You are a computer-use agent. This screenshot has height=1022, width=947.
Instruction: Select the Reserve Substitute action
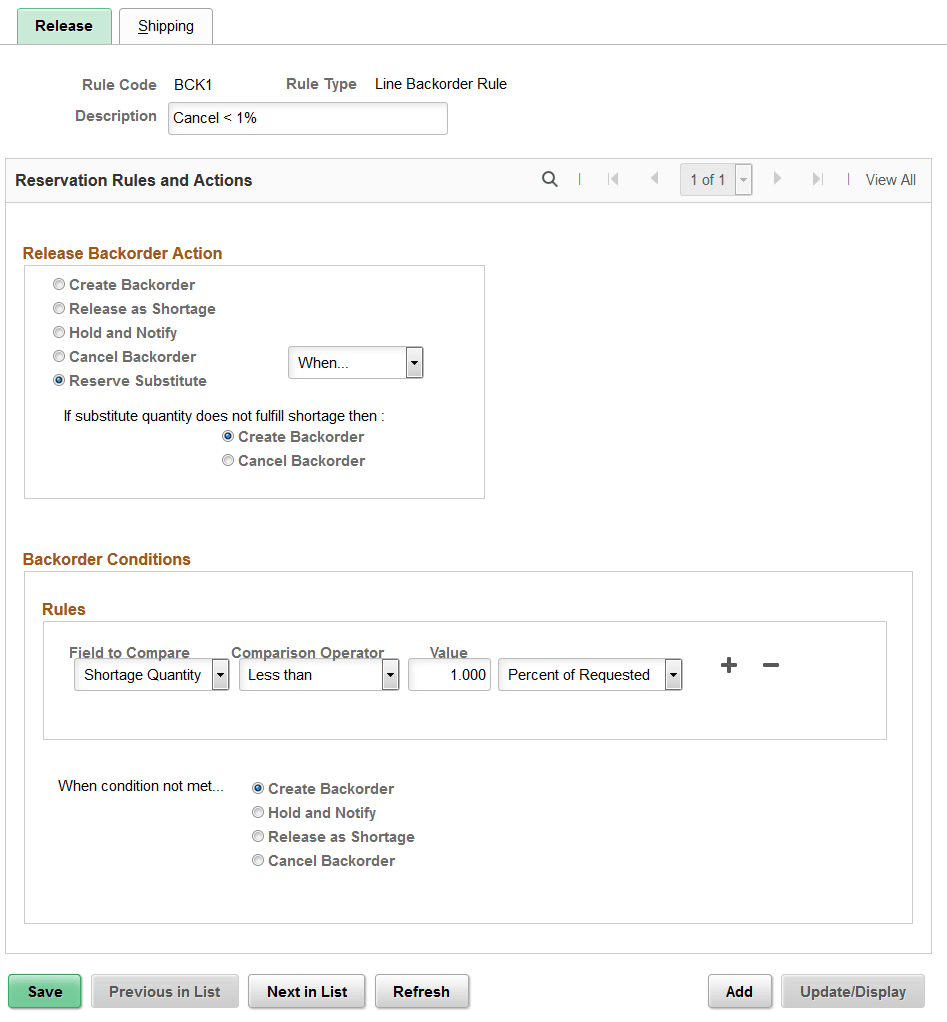coord(58,380)
